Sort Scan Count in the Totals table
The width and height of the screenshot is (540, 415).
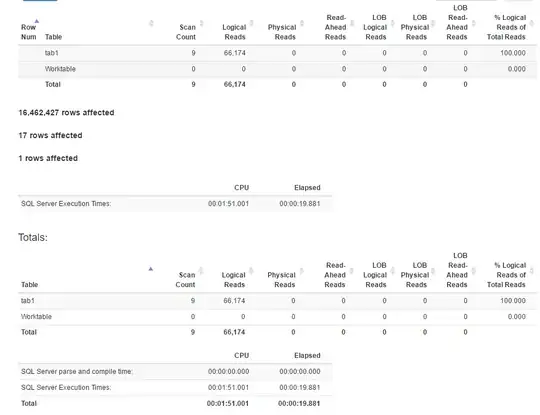coord(201,271)
